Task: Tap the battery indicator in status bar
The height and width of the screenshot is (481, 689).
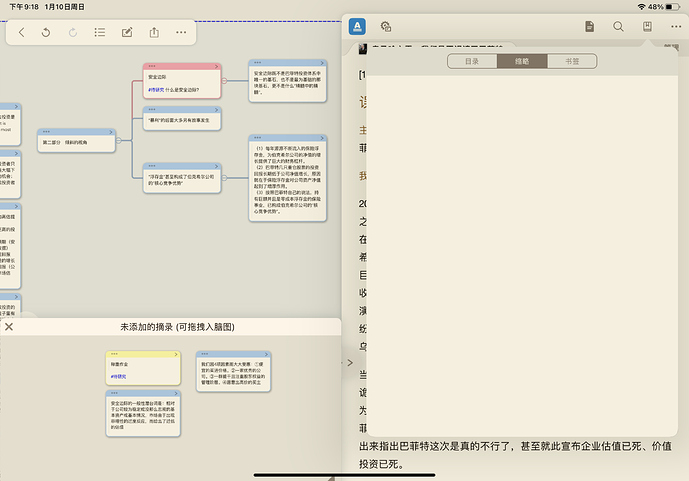Action: coord(672,7)
